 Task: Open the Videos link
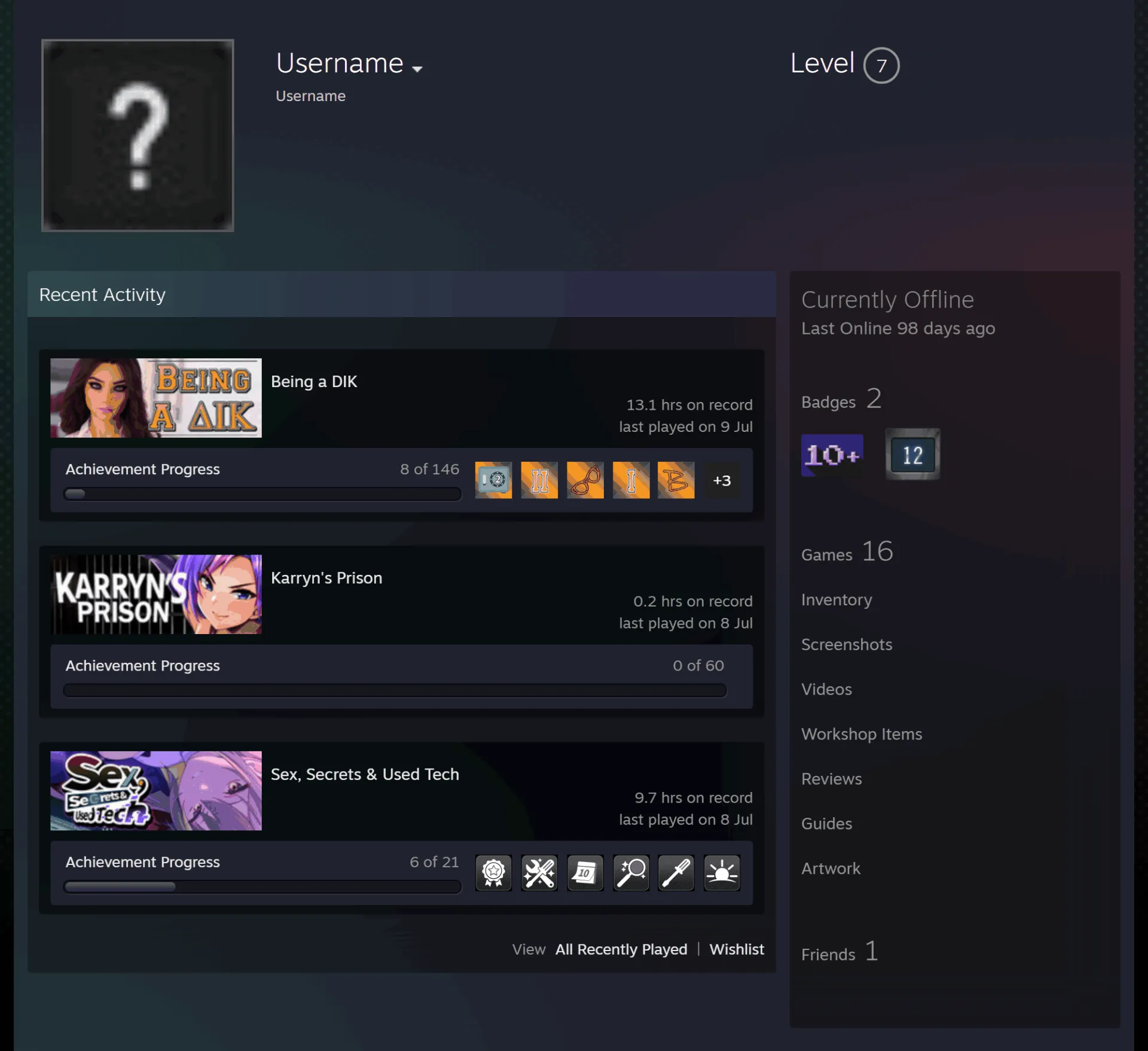click(826, 689)
